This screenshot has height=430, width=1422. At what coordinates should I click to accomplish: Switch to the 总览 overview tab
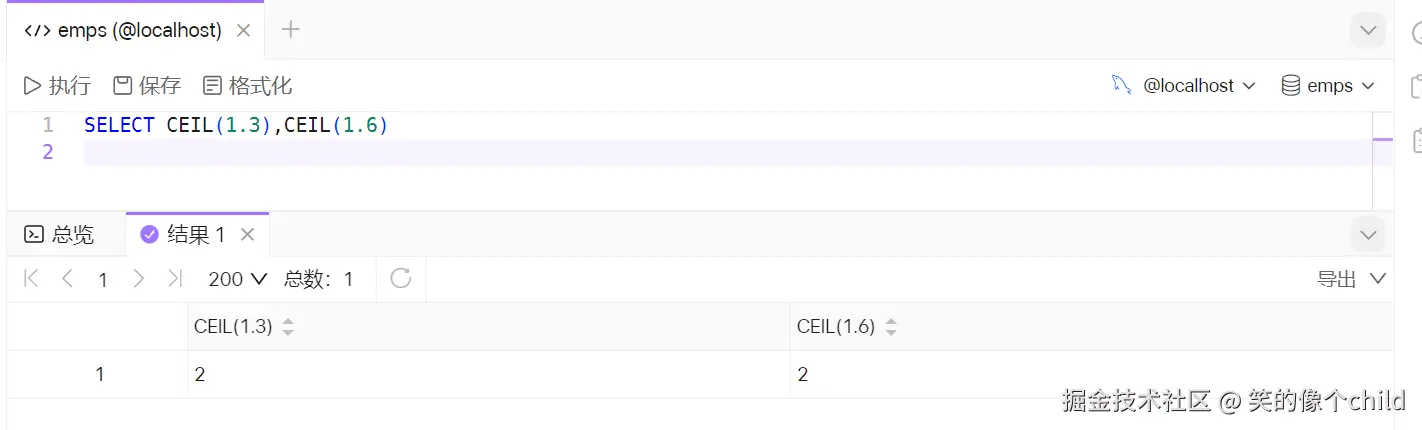coord(60,235)
